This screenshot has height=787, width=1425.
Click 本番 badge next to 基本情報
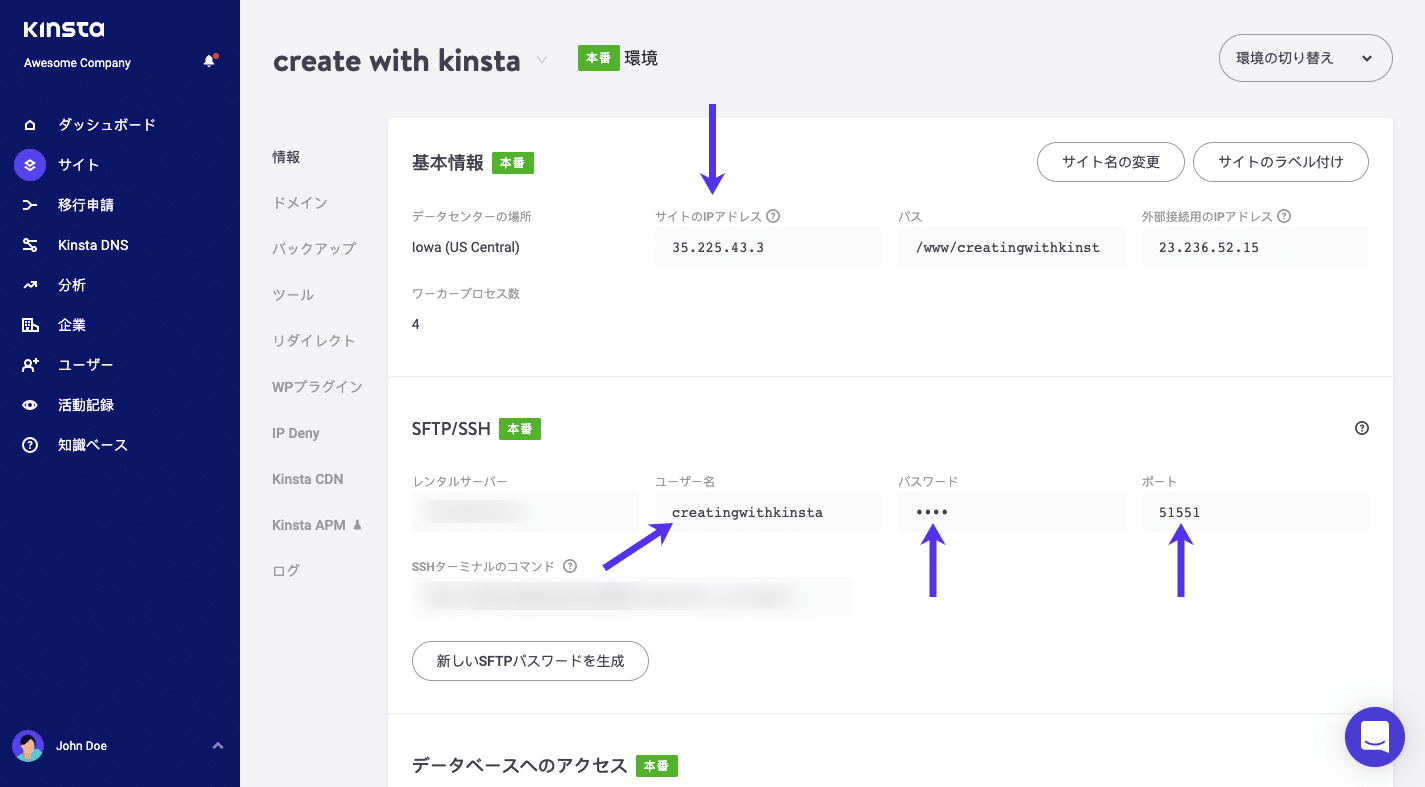[x=513, y=163]
